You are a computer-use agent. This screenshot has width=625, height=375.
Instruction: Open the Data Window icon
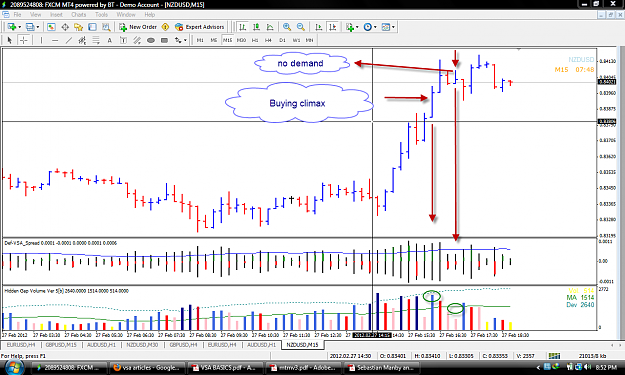point(65,27)
